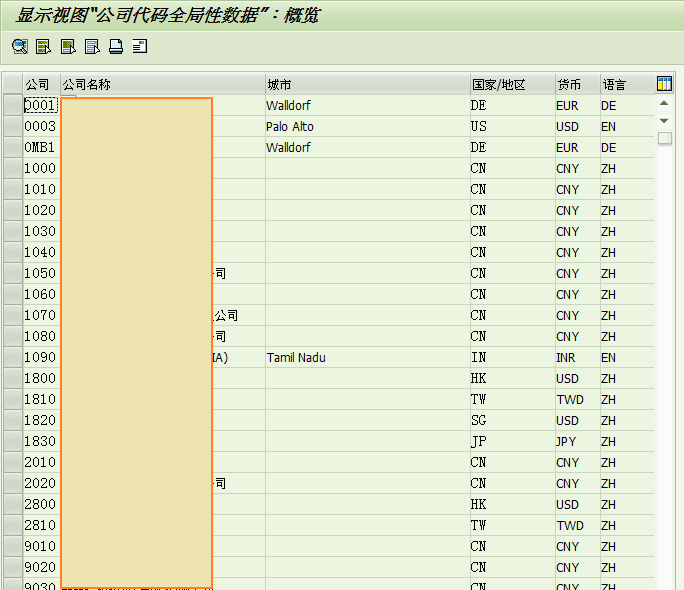The height and width of the screenshot is (590, 684).
Task: Select company code cell 1040
Action: pos(41,252)
